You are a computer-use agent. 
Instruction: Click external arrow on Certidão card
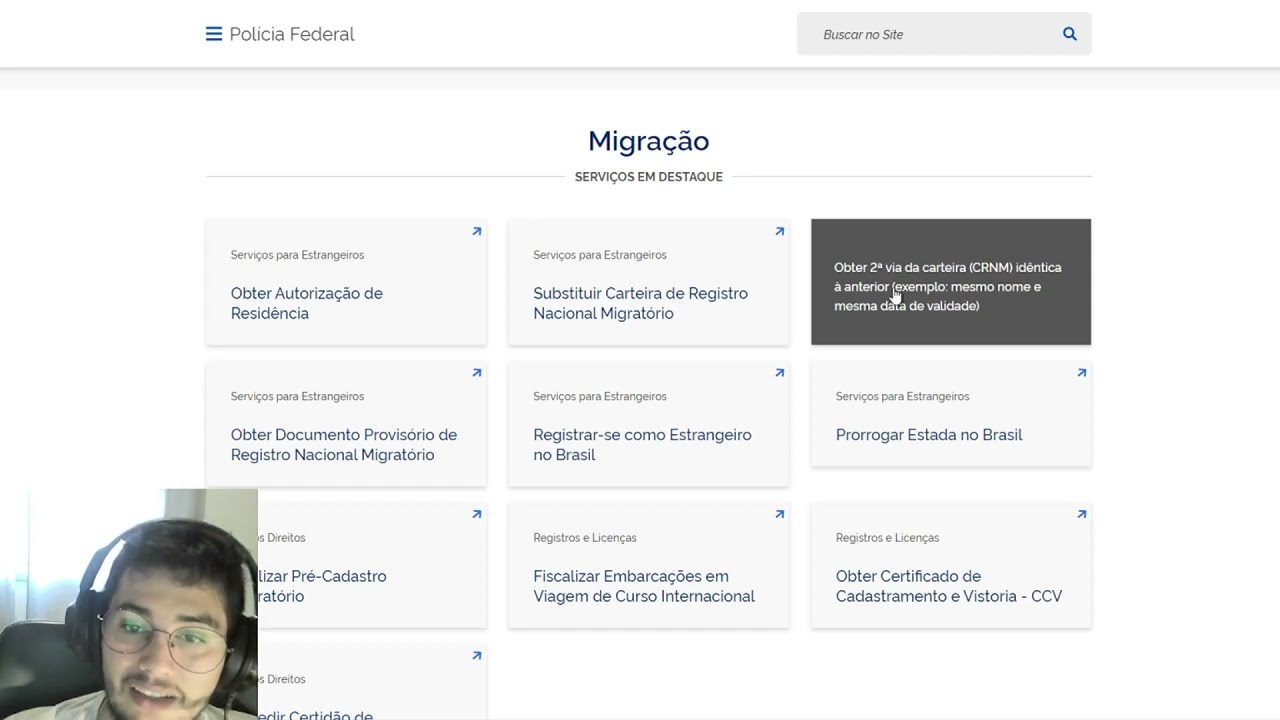[477, 656]
